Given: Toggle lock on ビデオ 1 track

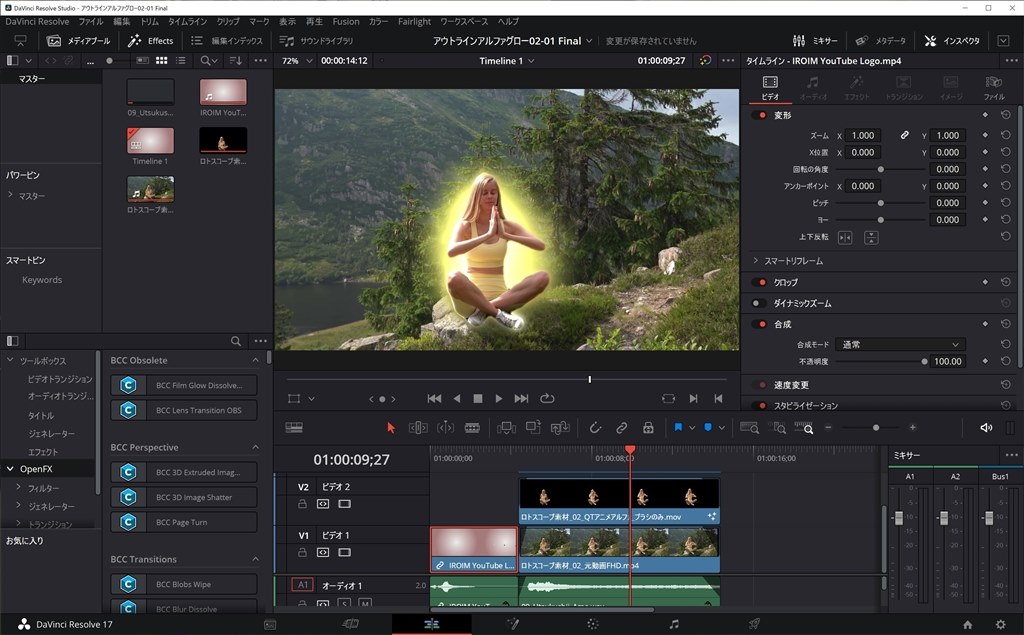Looking at the screenshot, I should [x=302, y=552].
